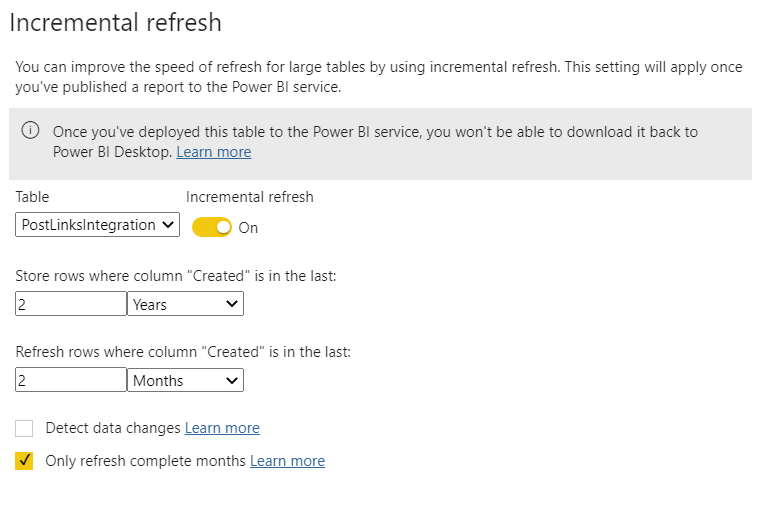Click the Incremental refresh dialog title
759x505 pixels.
[x=115, y=22]
